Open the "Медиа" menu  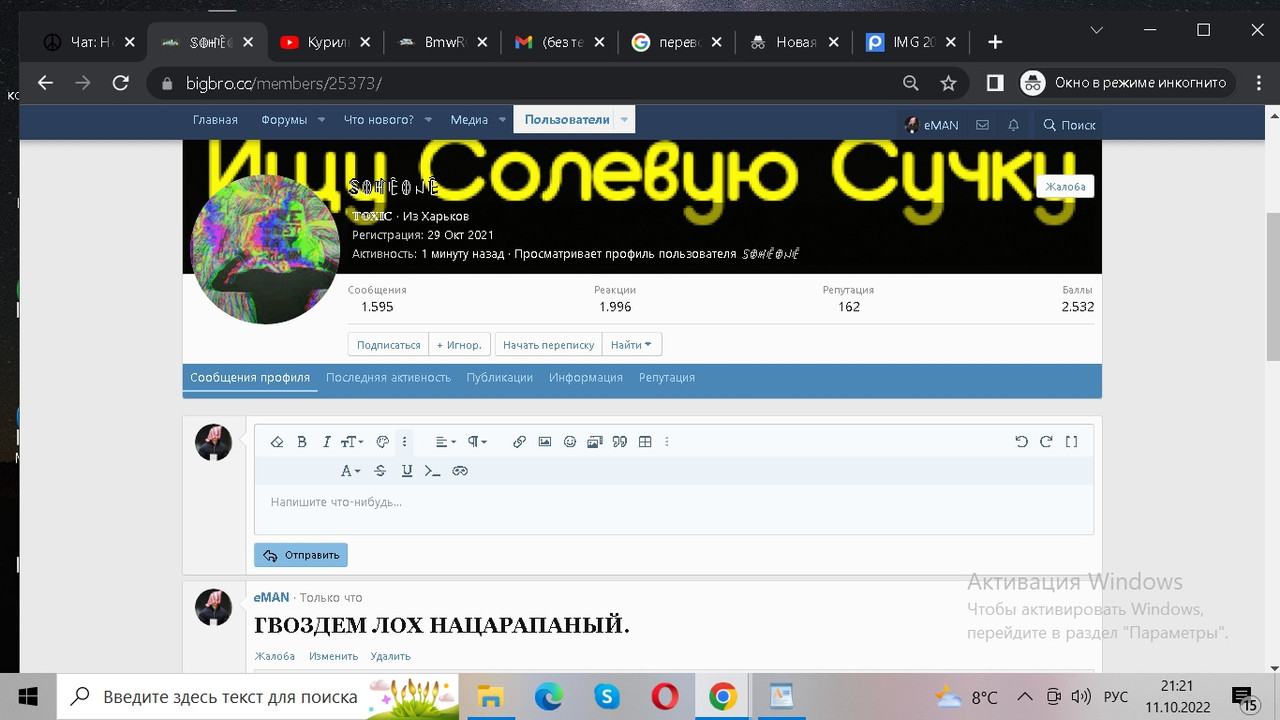pyautogui.click(x=469, y=118)
